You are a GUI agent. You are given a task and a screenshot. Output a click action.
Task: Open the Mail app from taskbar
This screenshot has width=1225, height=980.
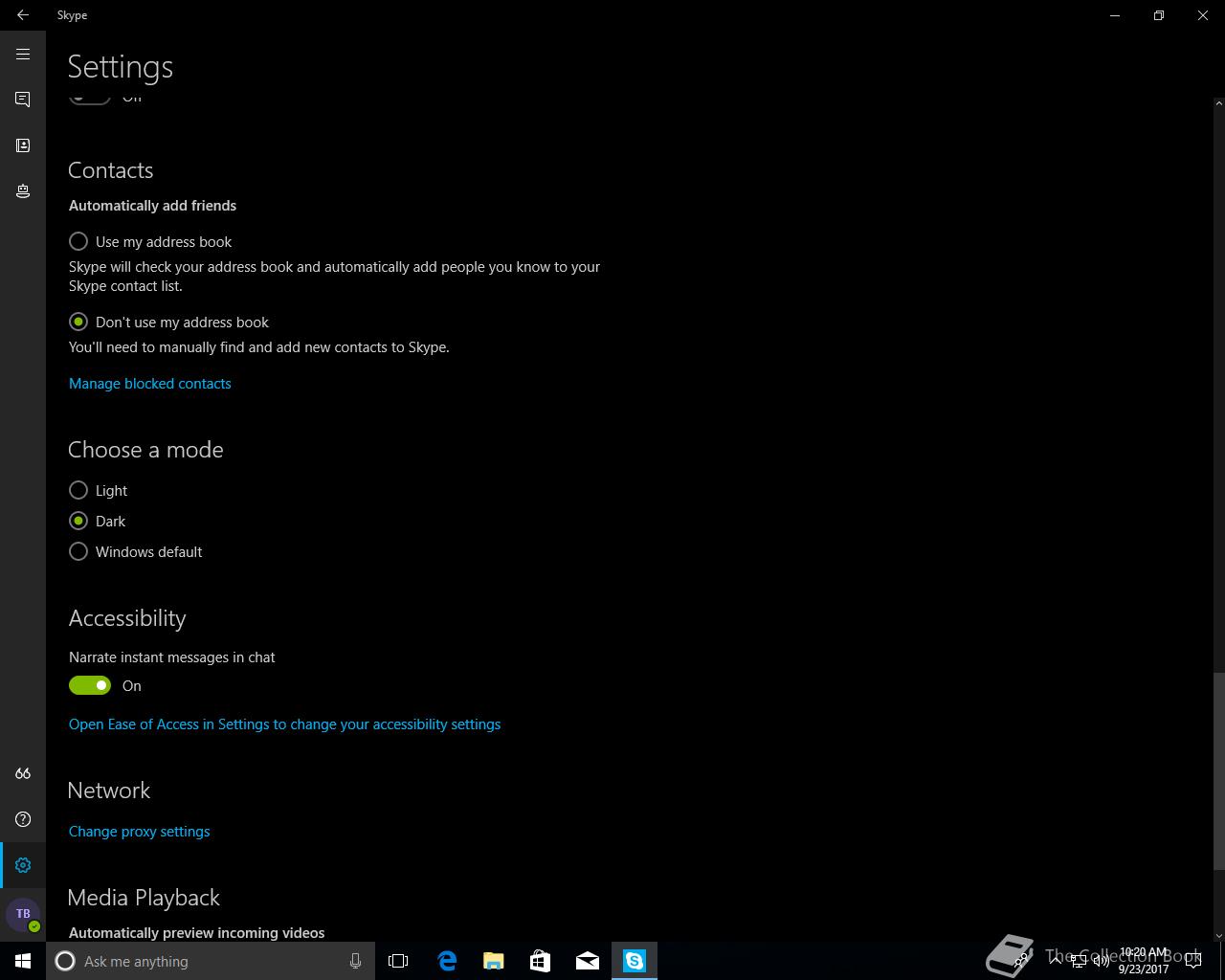pos(588,961)
